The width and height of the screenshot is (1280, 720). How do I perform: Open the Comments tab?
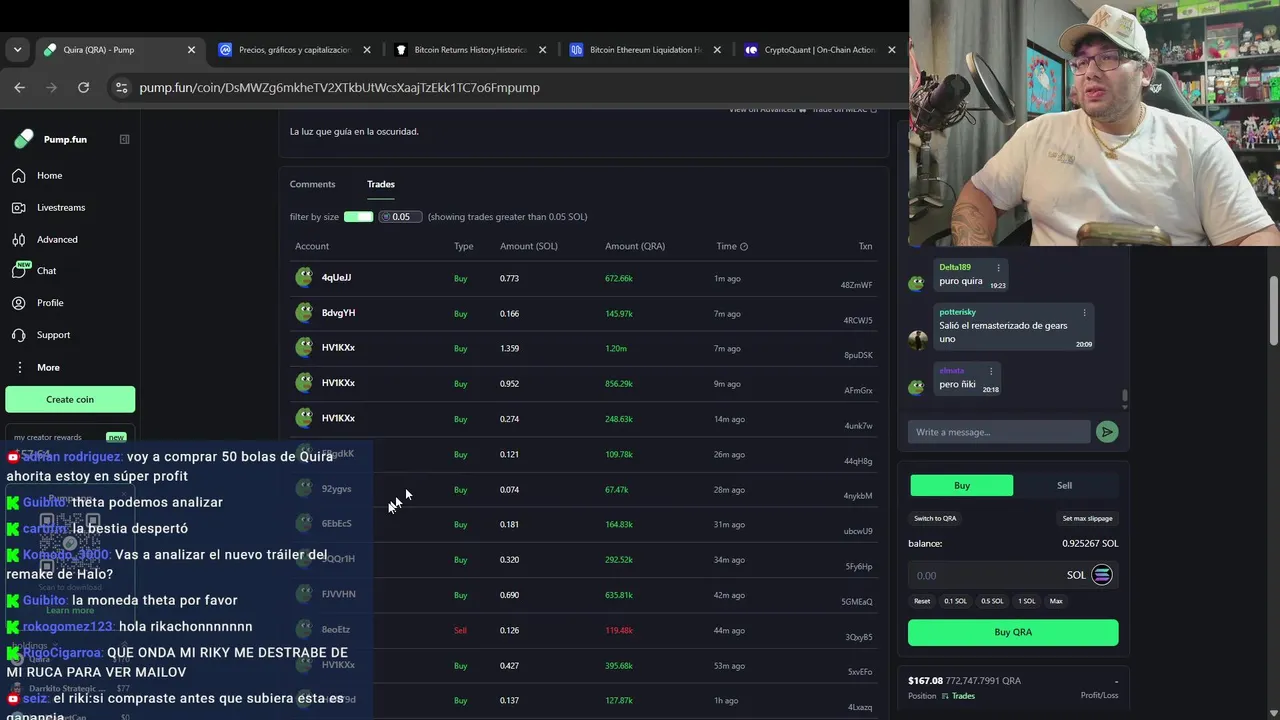312,184
